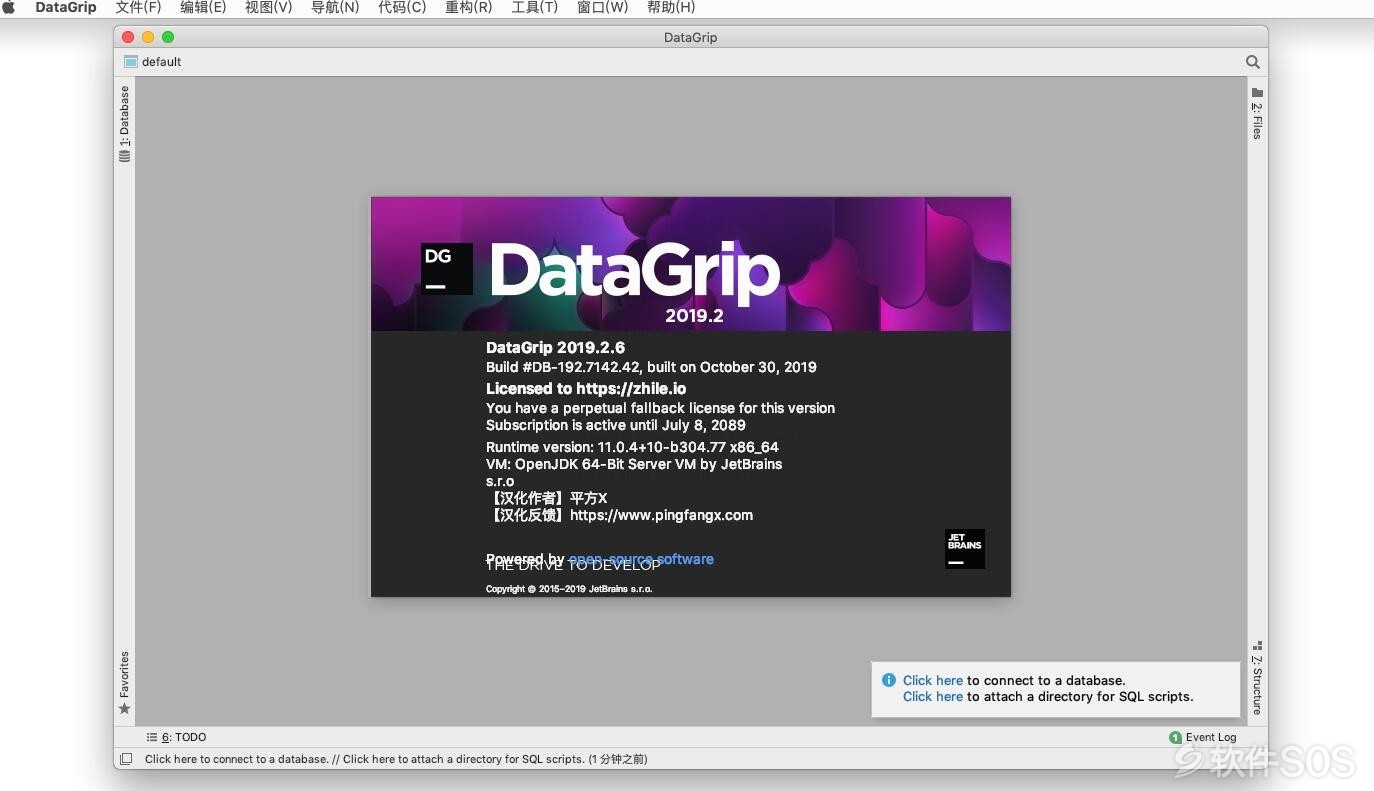The image size is (1374, 791).
Task: Open the 文件(F) menu
Action: click(138, 7)
